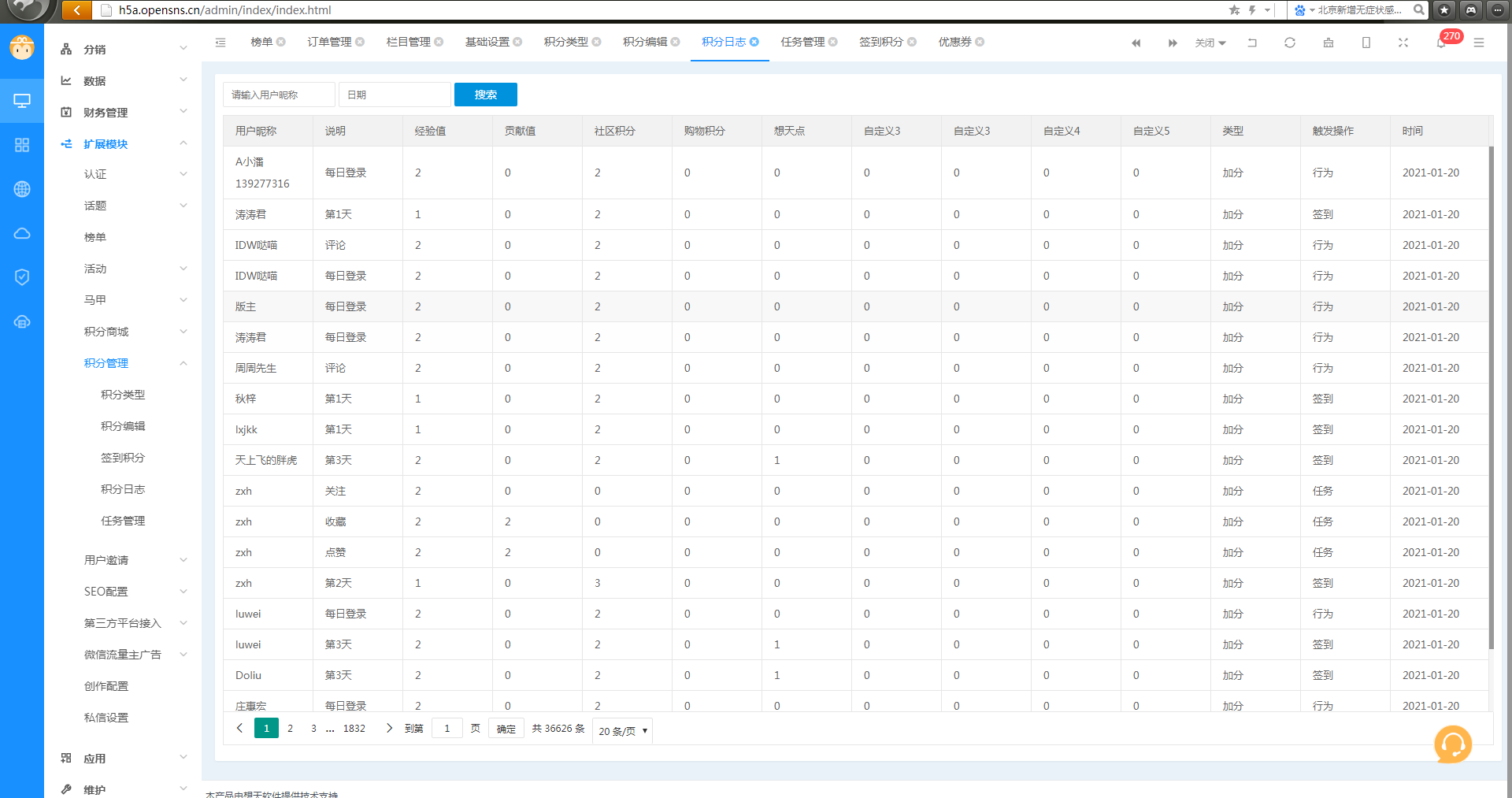The width and height of the screenshot is (1512, 798).
Task: Open the cloud-print icon in the left rail
Action: pos(22,321)
